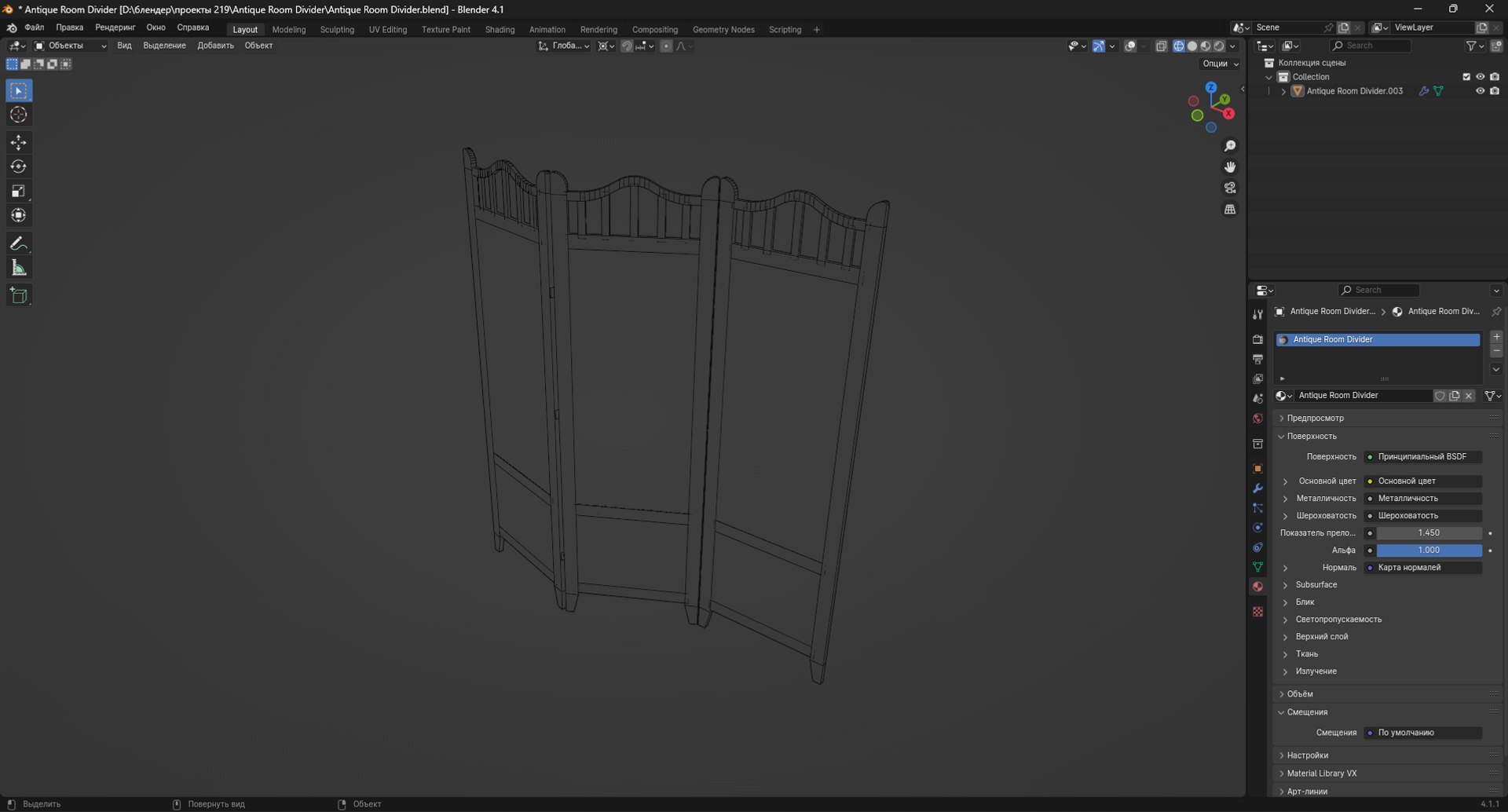
Task: Expand the Subsurface section
Action: click(1285, 585)
